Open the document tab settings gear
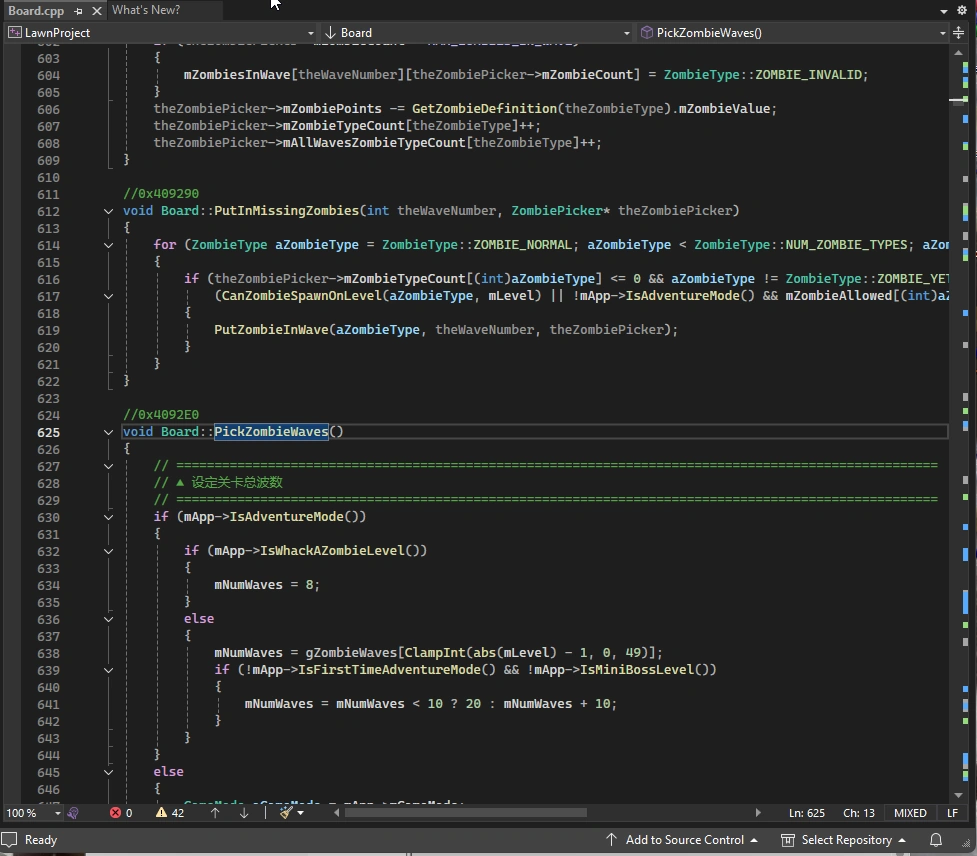The width and height of the screenshot is (977, 856). coord(963,10)
